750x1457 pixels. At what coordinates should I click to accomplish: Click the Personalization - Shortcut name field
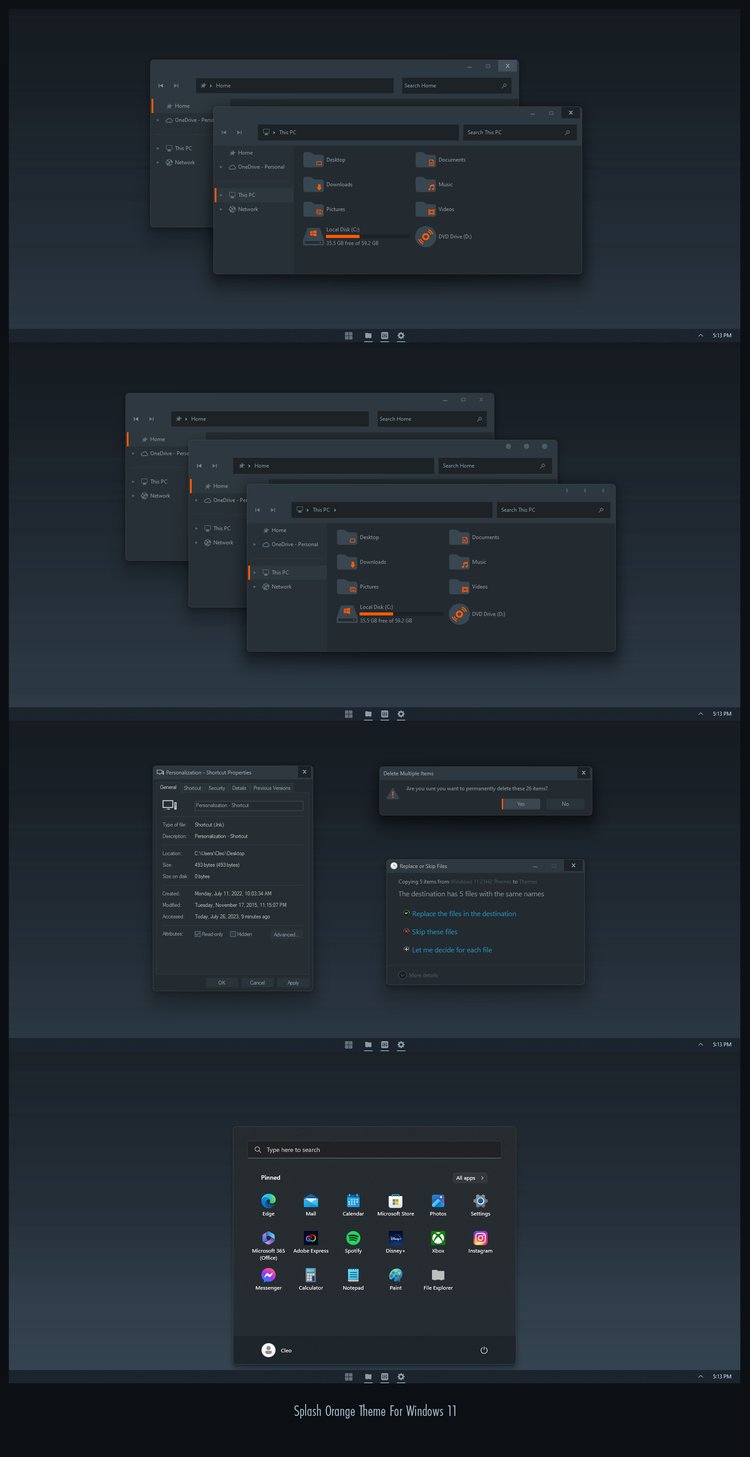(x=248, y=805)
